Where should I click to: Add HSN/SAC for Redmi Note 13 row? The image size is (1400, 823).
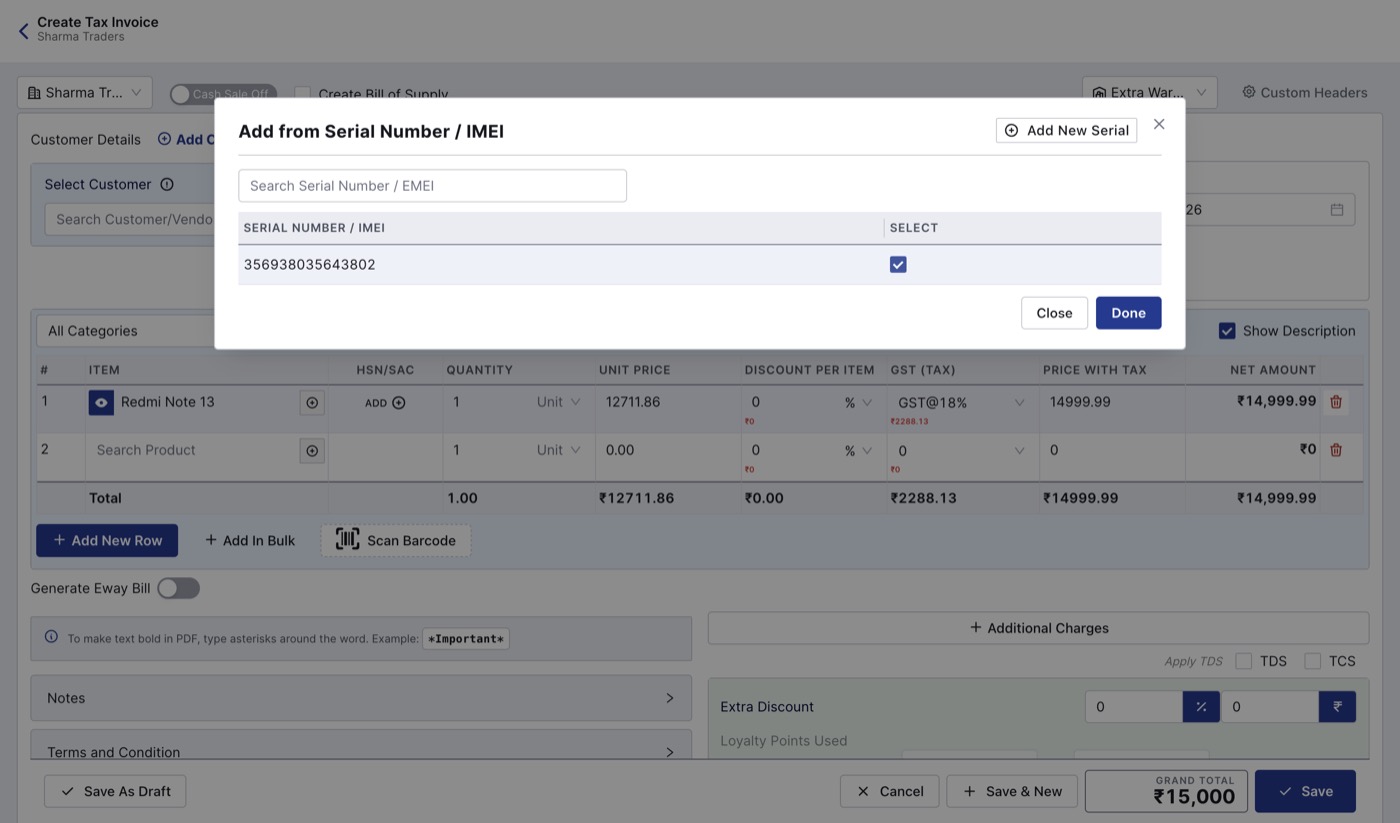pos(385,403)
